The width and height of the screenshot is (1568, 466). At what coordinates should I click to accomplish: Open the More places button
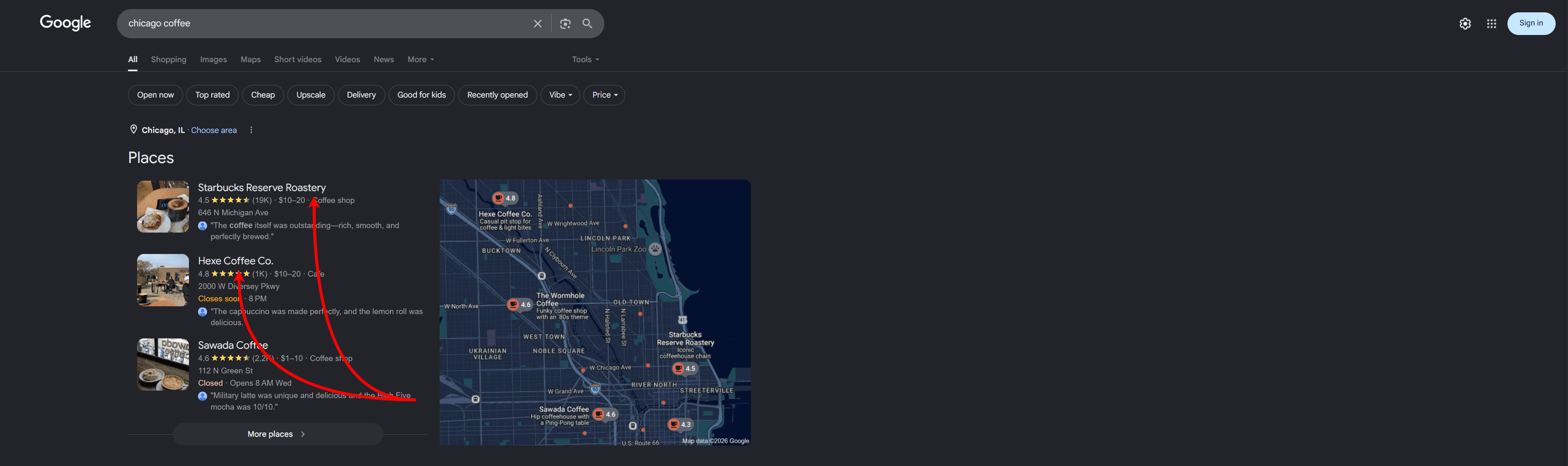point(277,434)
